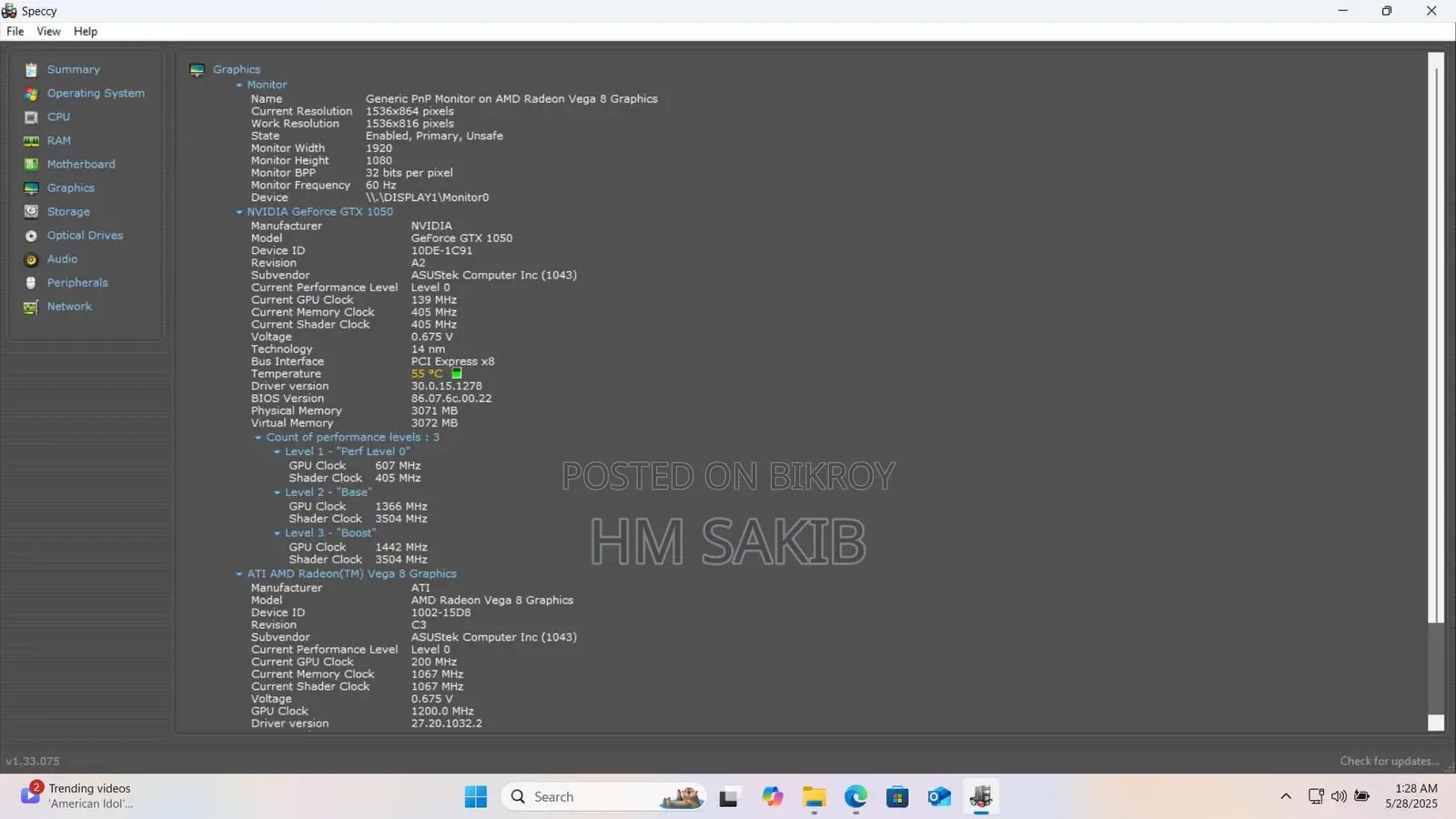Open File Explorer from the taskbar

pos(814,797)
